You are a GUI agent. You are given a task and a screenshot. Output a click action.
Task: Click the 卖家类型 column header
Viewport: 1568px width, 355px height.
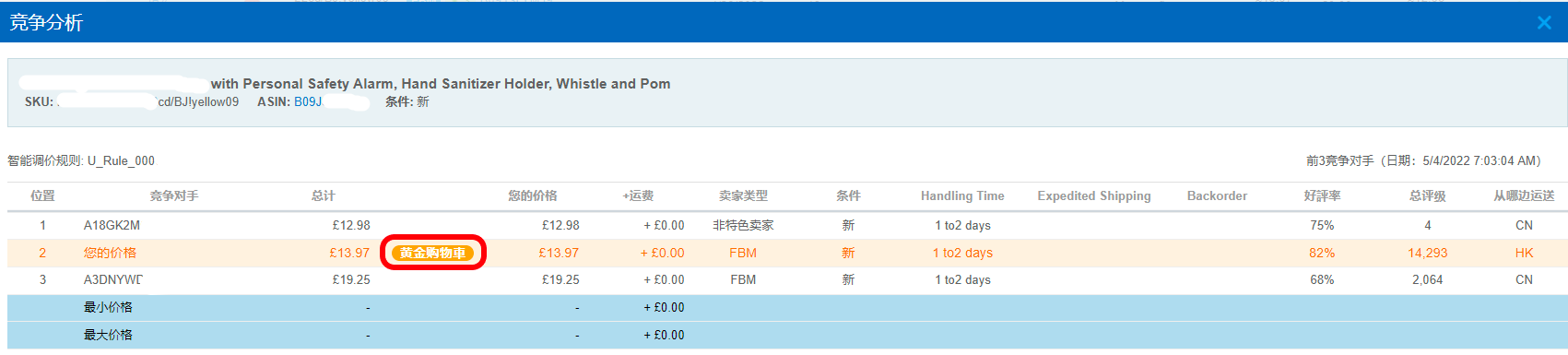pos(743,195)
